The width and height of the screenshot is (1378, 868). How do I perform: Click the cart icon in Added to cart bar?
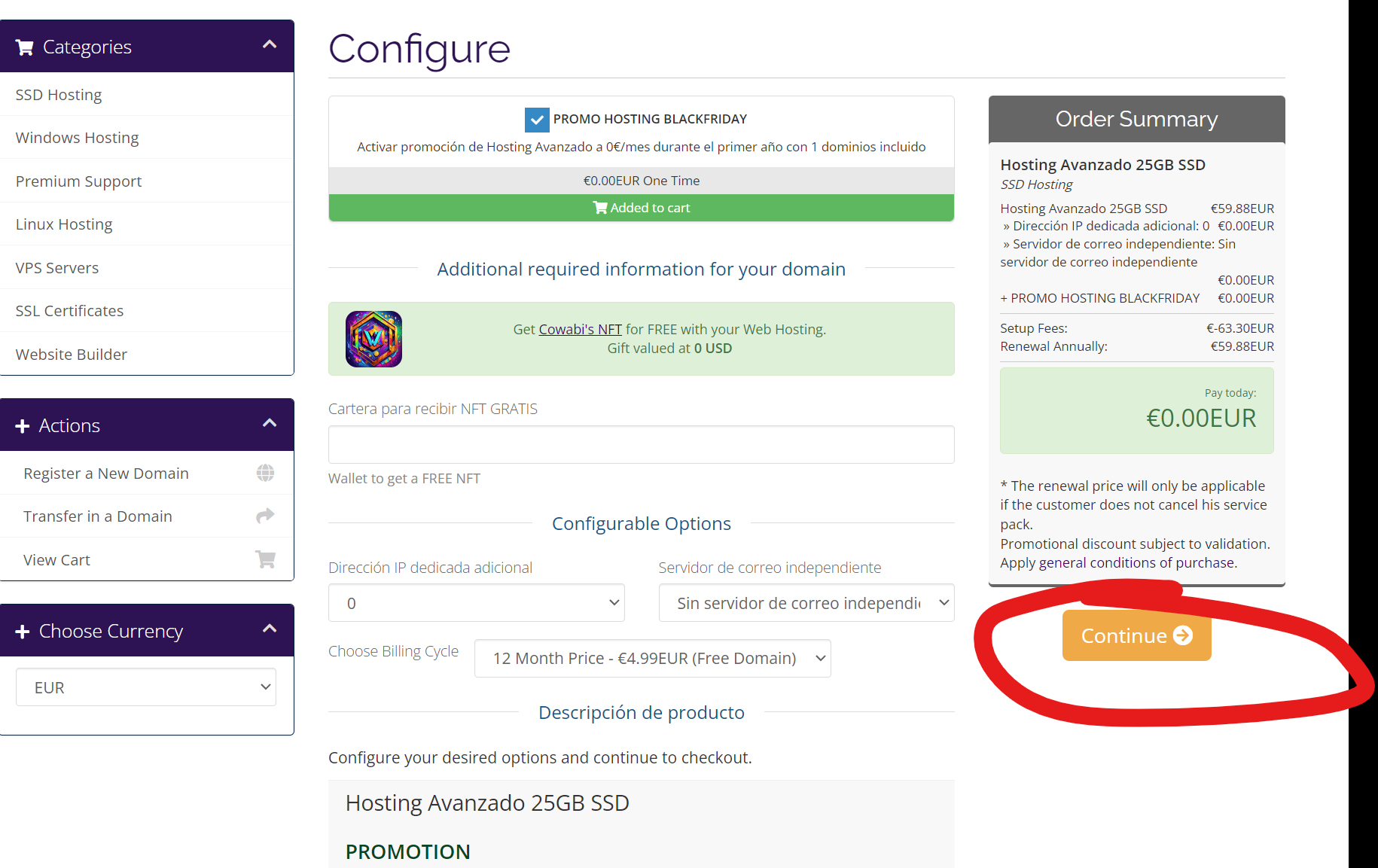[x=600, y=208]
